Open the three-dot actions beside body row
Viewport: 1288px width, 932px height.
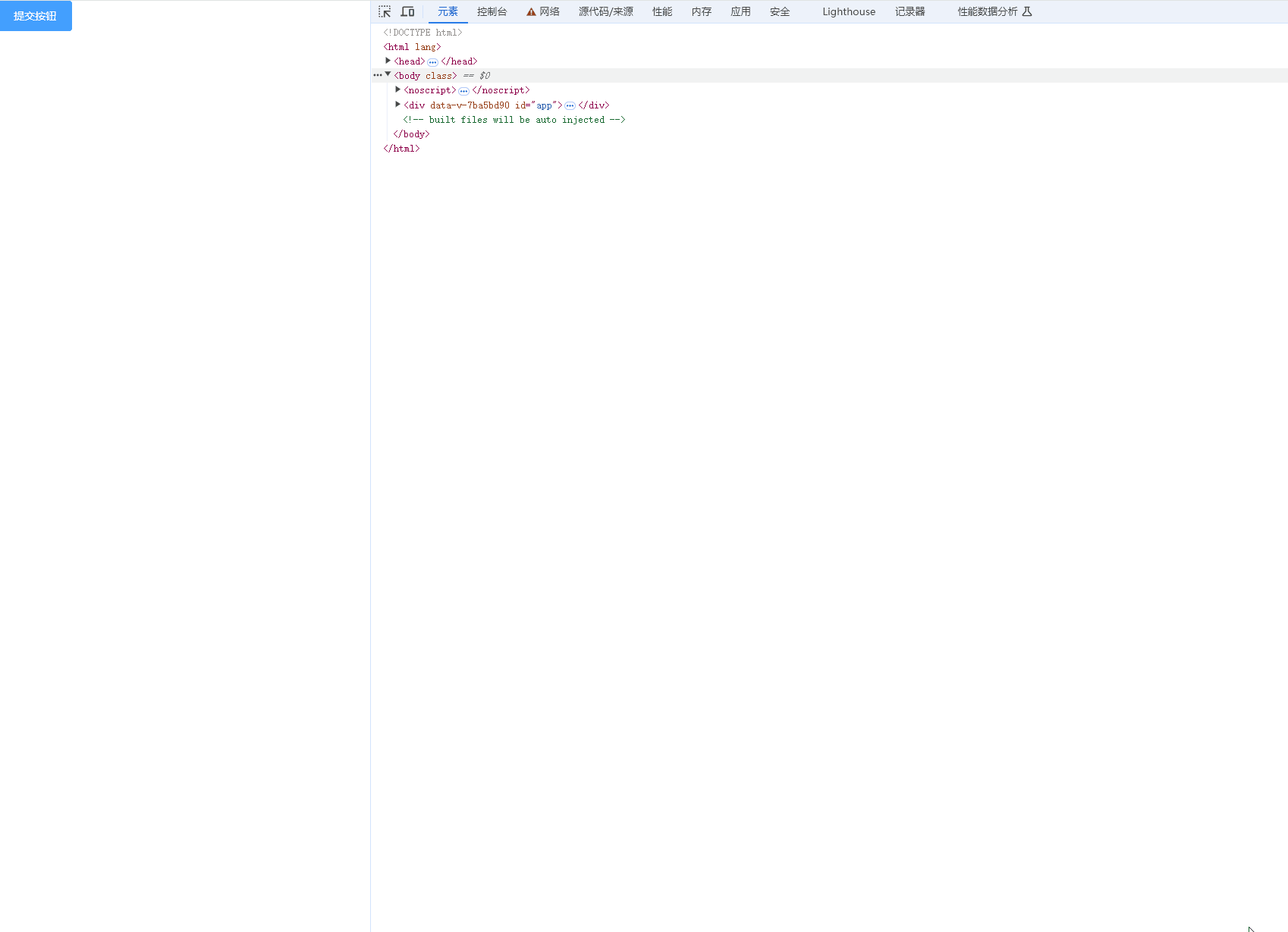(377, 75)
